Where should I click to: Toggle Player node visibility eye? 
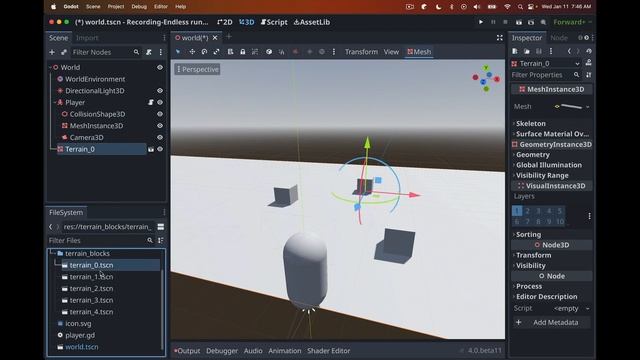(x=160, y=102)
